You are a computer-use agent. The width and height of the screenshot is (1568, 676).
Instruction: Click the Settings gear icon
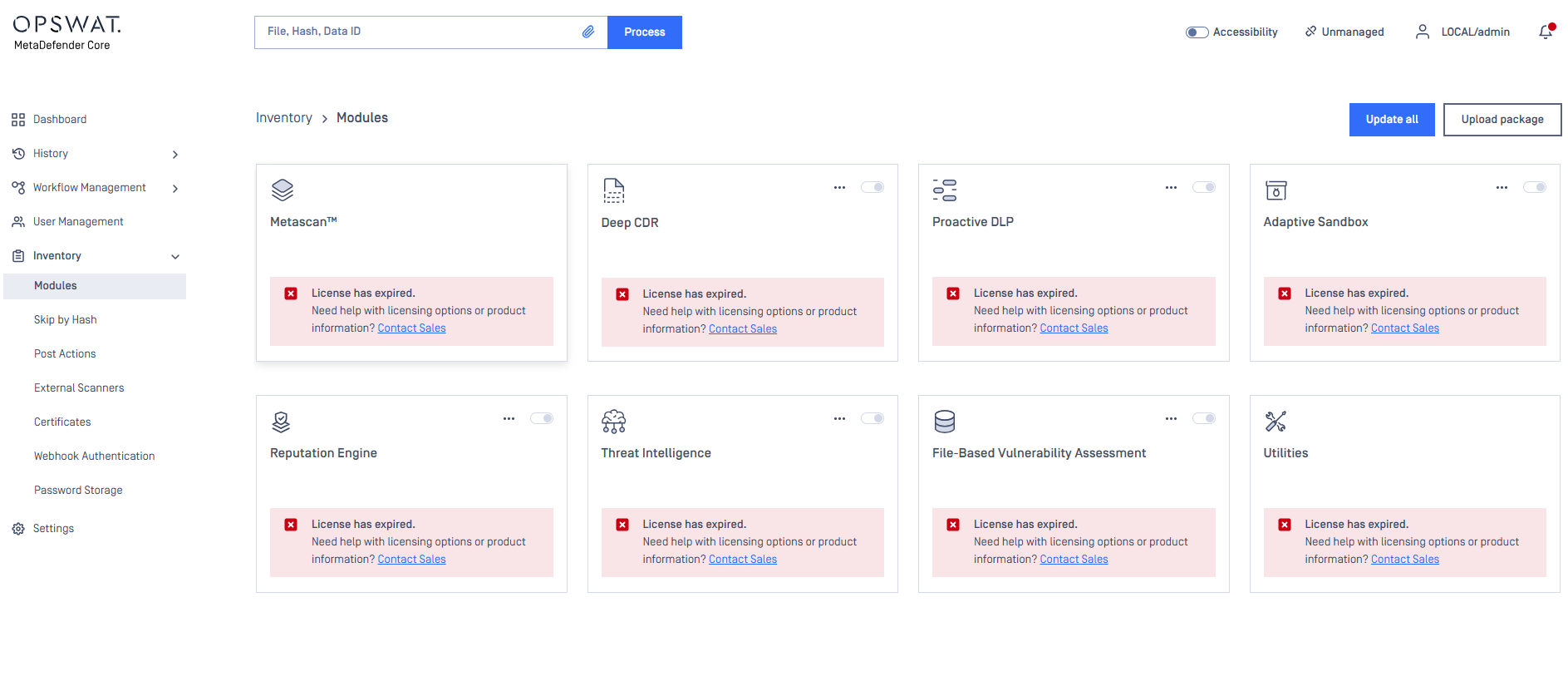(x=18, y=529)
